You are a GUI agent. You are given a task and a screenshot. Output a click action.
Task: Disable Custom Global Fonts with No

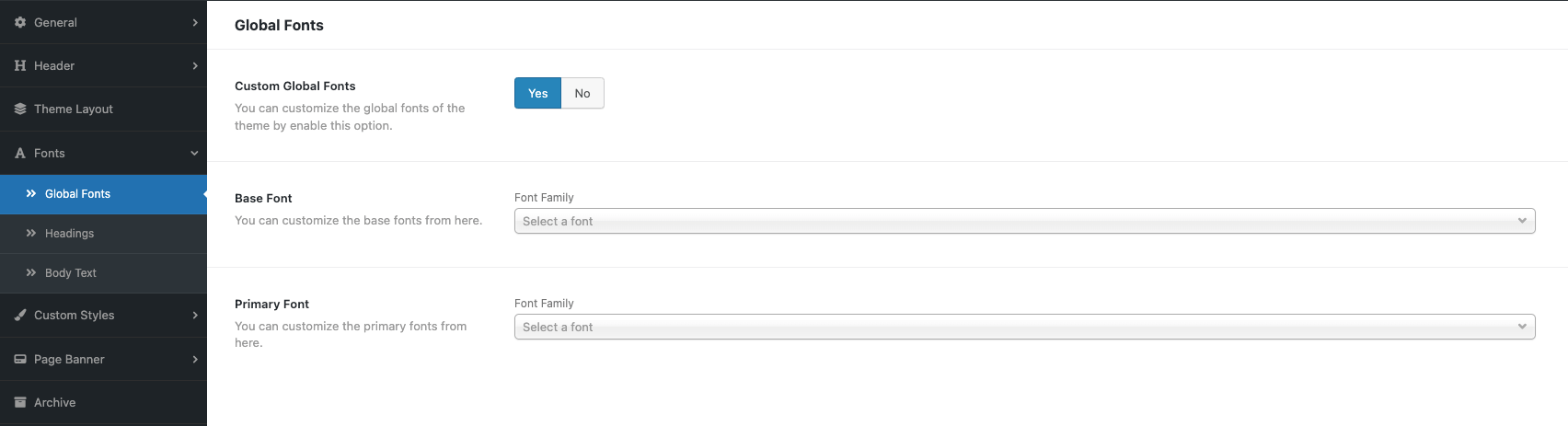tap(582, 93)
